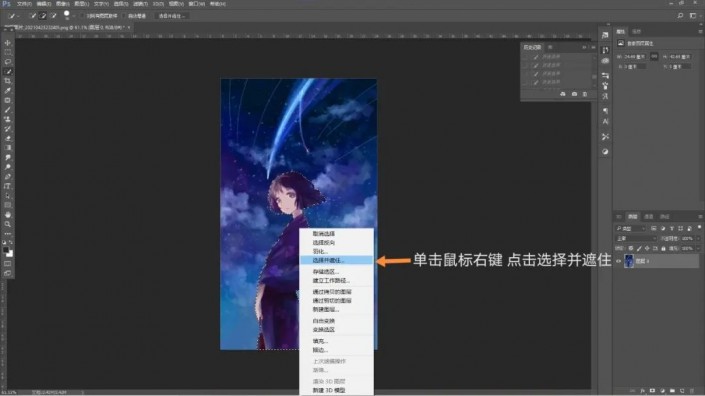Delete current state in History panel
Screen dimensions: 705x396
click(x=585, y=94)
